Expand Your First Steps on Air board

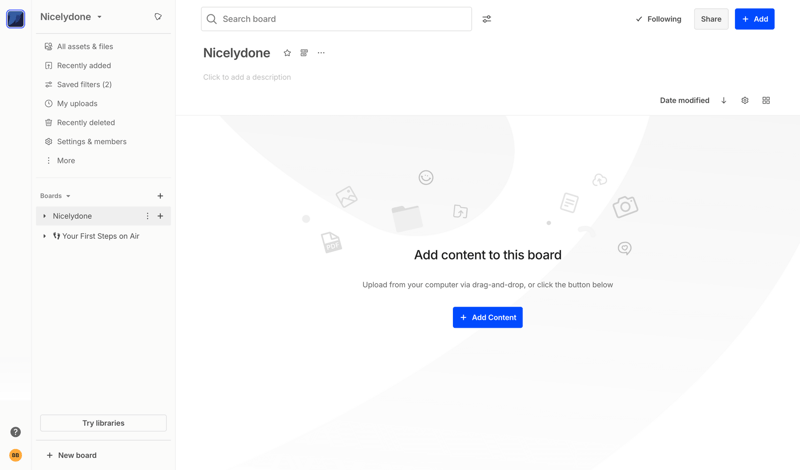44,236
